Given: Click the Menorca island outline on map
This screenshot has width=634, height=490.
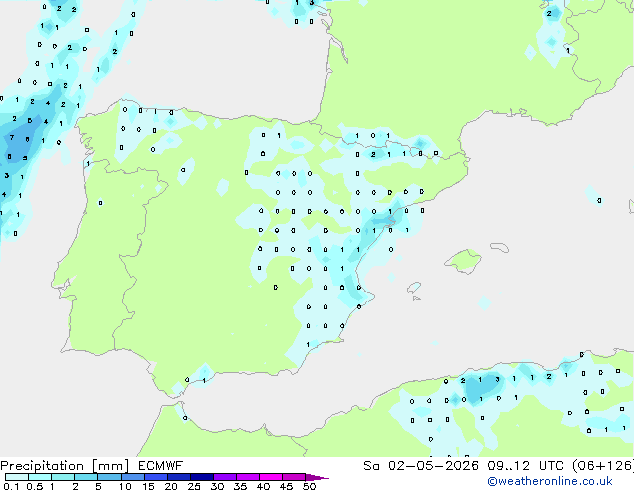Looking at the screenshot, I should [x=499, y=247].
